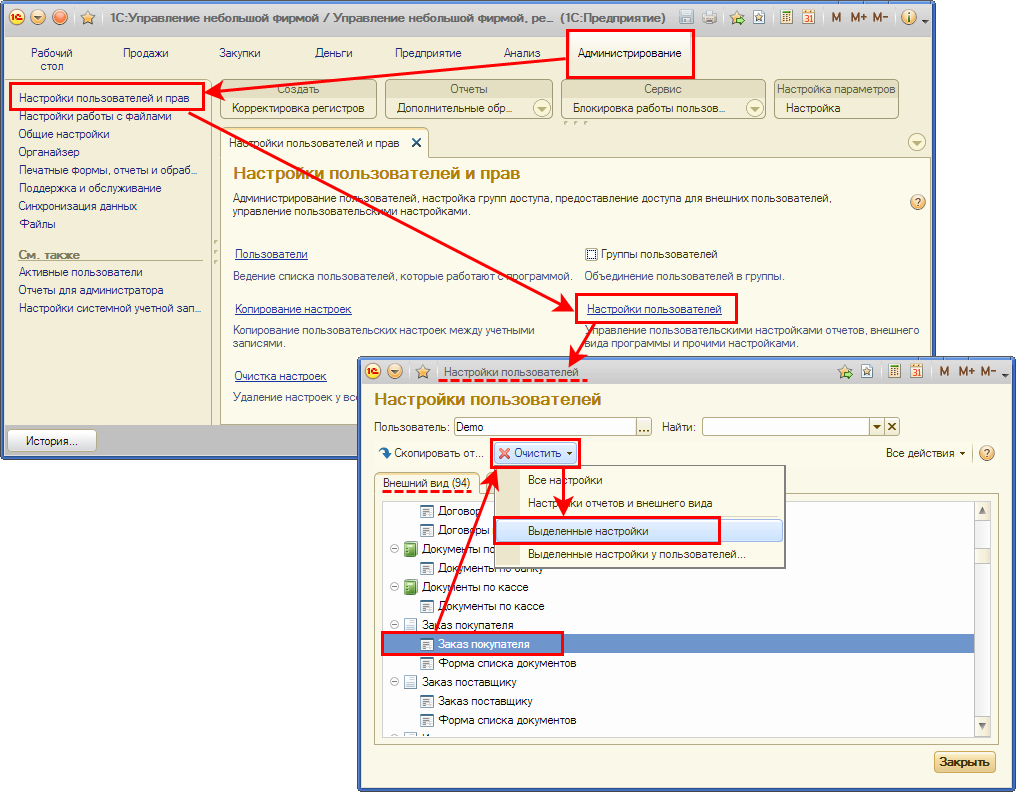Open the Пользователи link
The image size is (1017, 793).
[271, 254]
